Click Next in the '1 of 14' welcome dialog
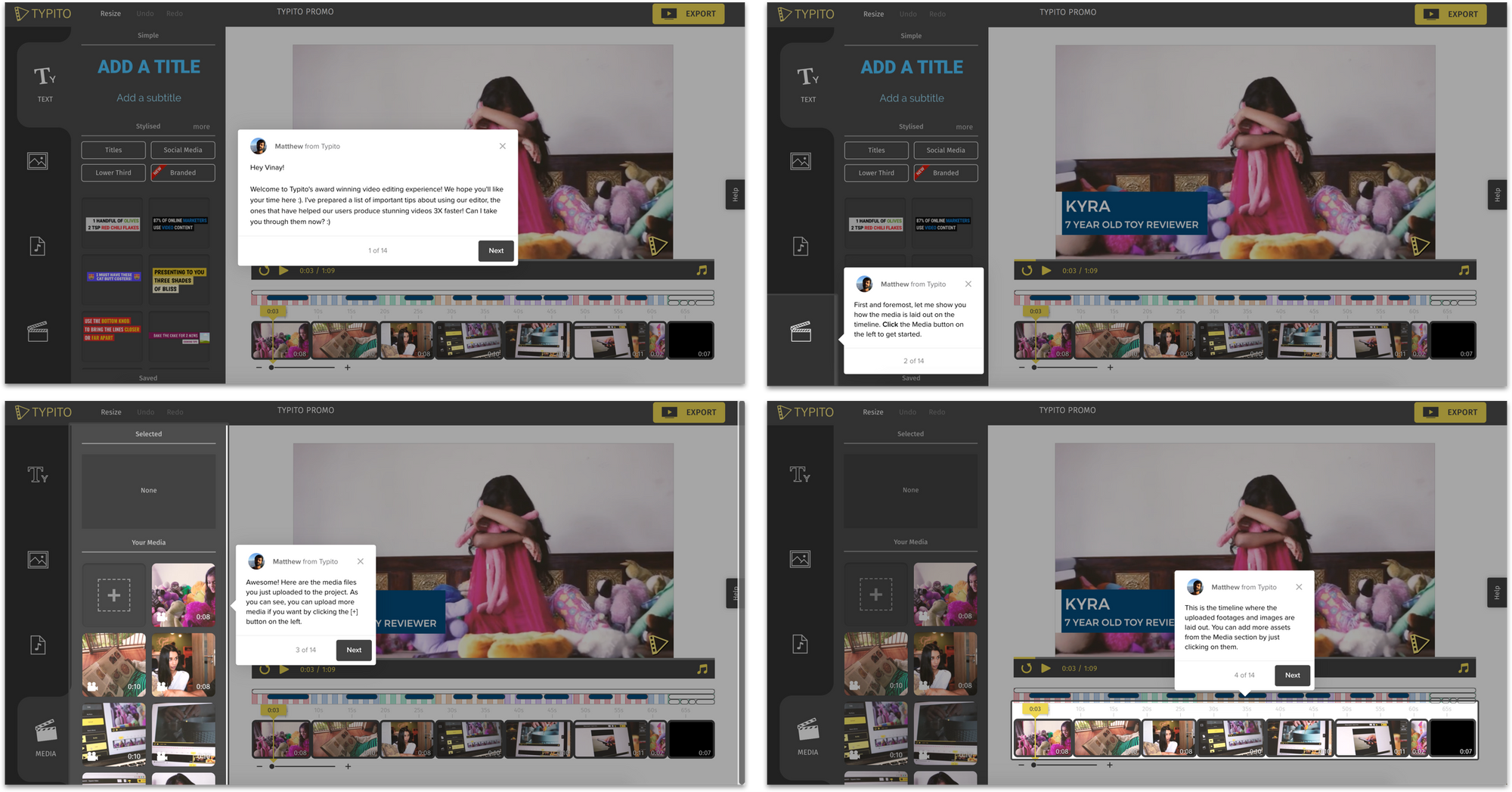Image resolution: width=1512 pixels, height=792 pixels. [x=496, y=250]
